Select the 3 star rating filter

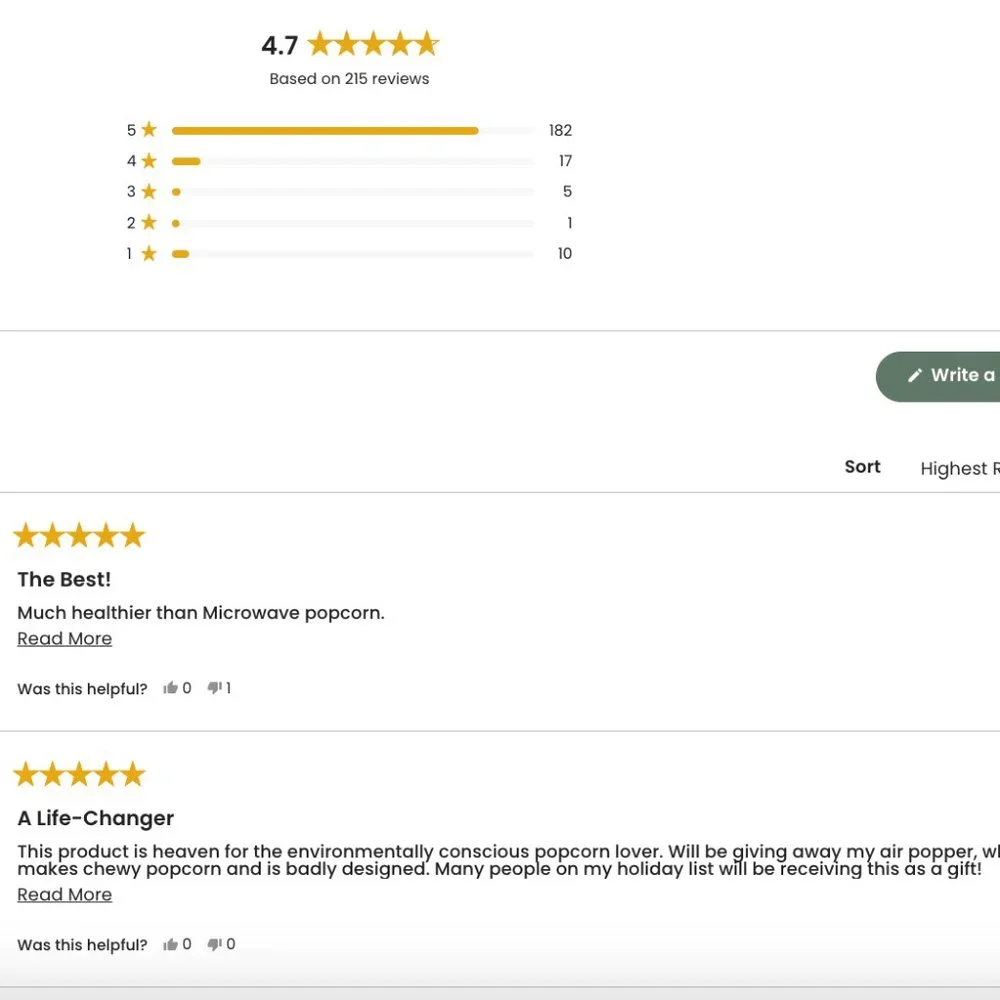(x=349, y=191)
